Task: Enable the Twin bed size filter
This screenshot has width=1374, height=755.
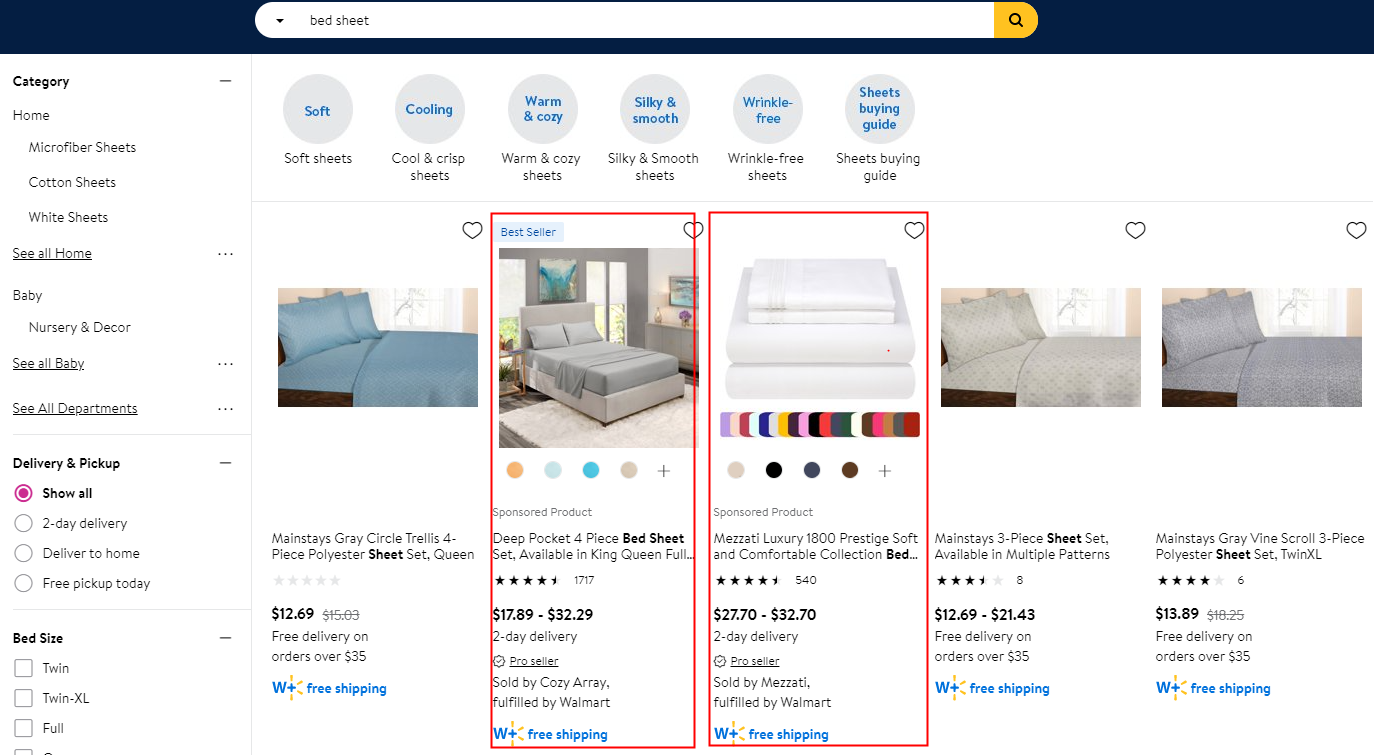Action: (22, 667)
